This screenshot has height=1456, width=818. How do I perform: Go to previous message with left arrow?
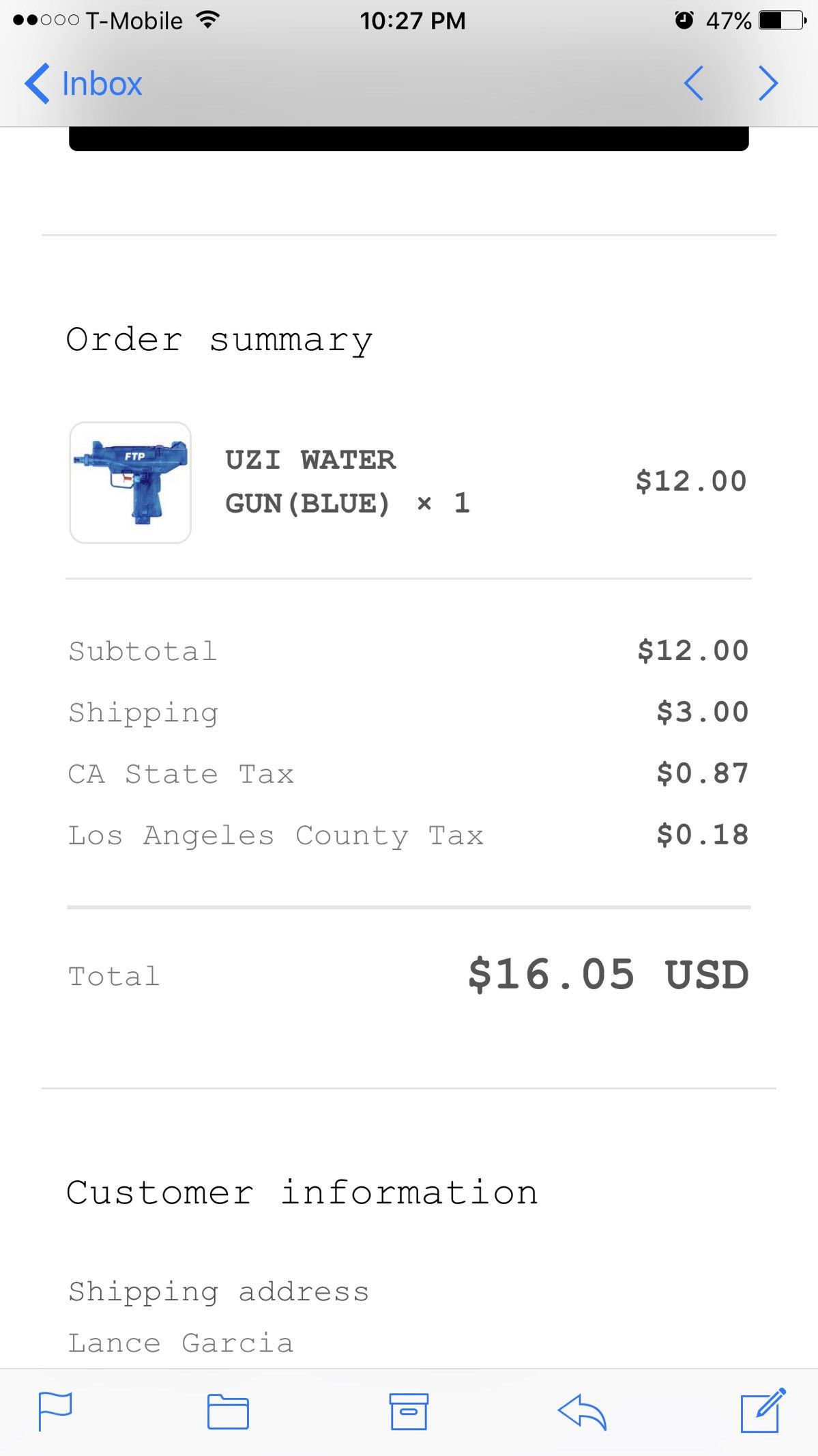[694, 84]
